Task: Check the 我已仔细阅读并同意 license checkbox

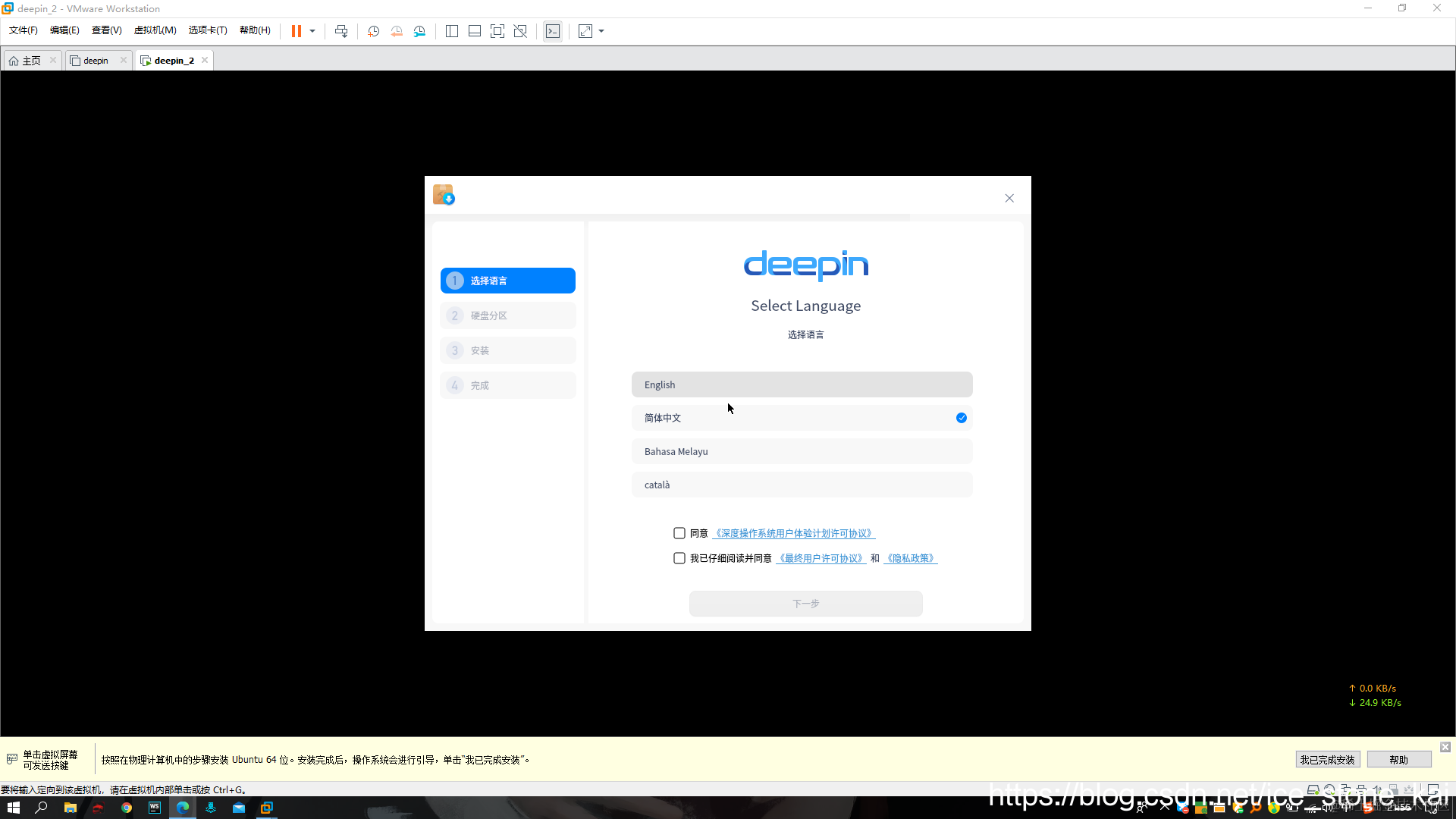Action: (679, 558)
